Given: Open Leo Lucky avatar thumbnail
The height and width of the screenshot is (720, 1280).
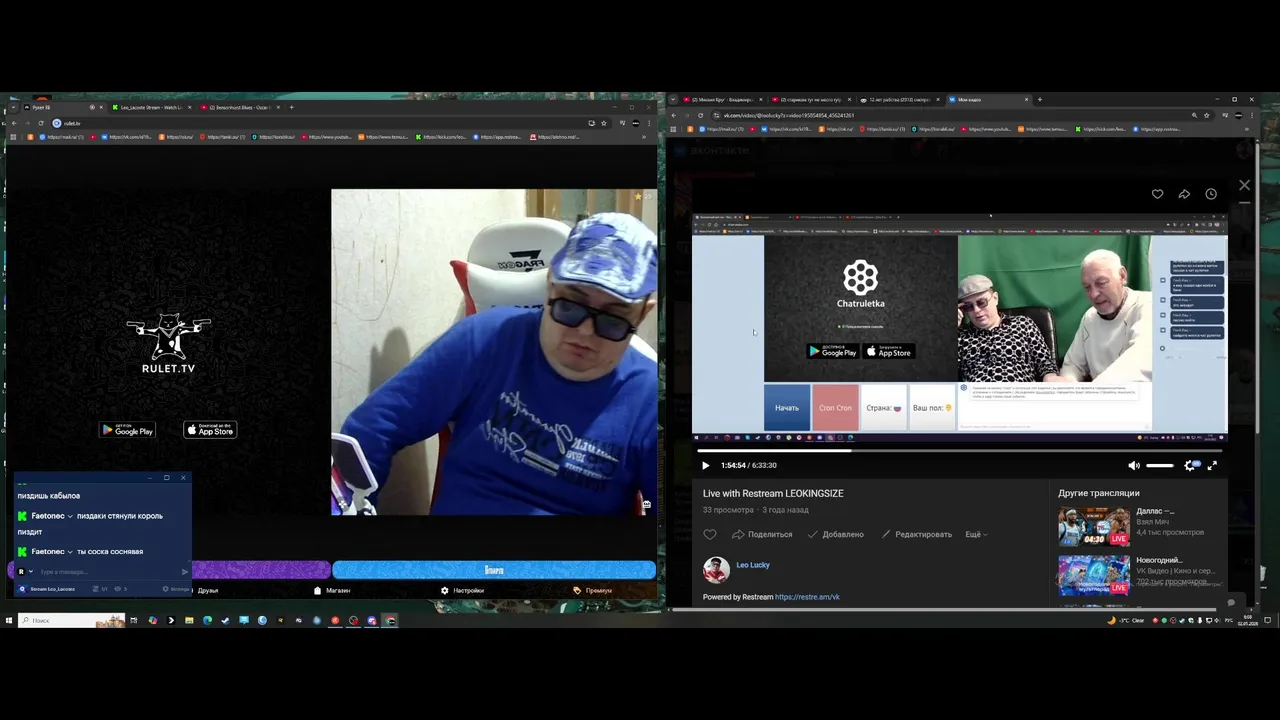Looking at the screenshot, I should 716,570.
